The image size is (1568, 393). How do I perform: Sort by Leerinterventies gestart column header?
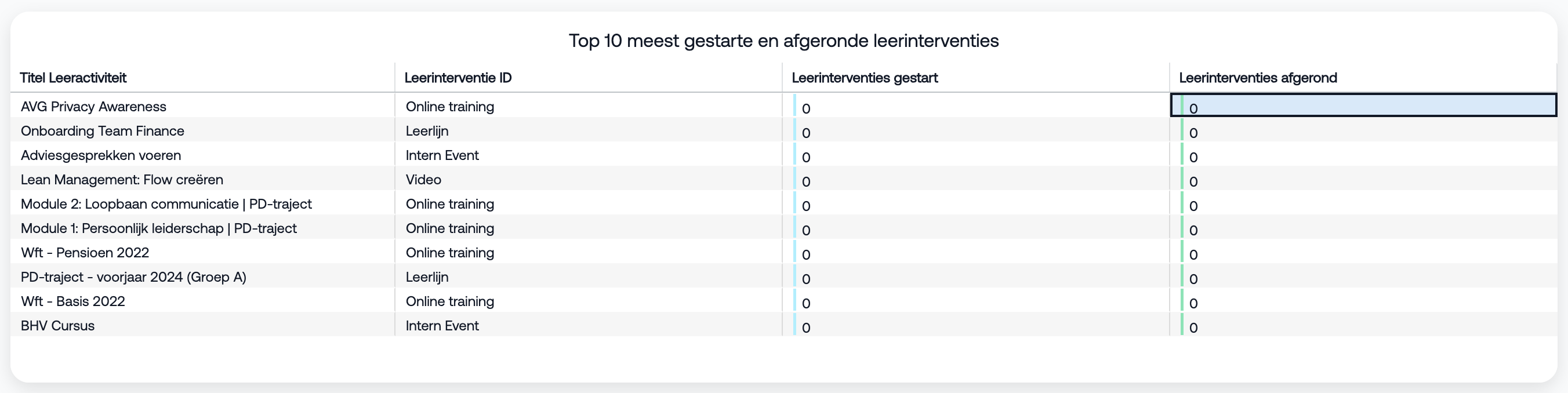[x=865, y=78]
